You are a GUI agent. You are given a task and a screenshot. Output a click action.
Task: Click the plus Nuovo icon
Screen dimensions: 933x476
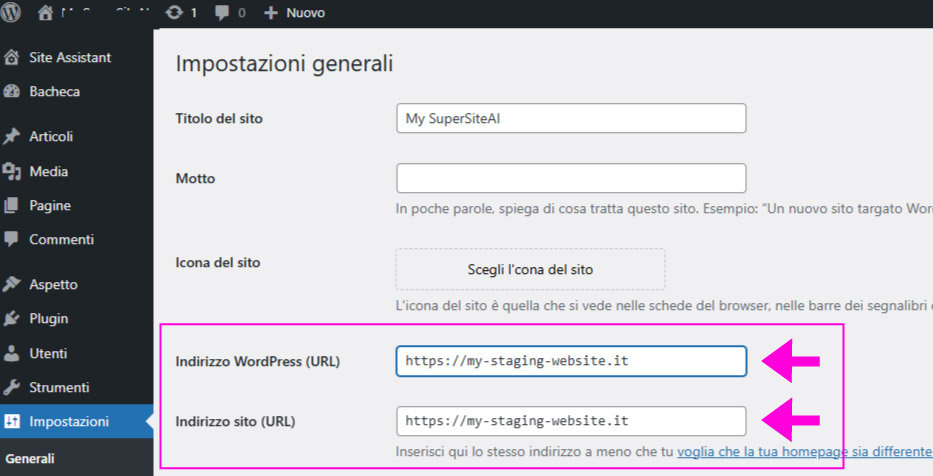point(271,14)
